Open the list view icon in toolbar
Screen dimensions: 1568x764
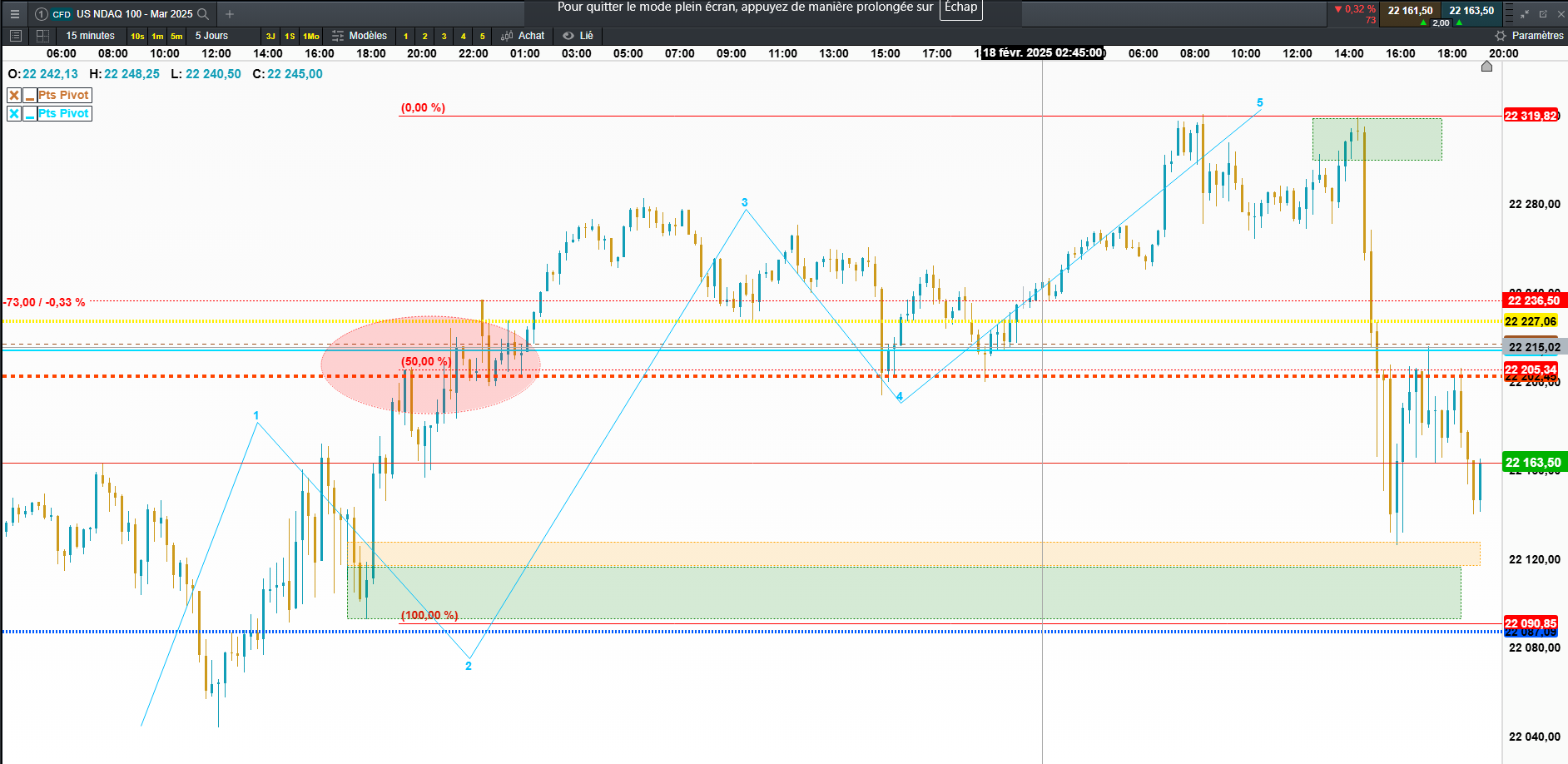coord(15,36)
